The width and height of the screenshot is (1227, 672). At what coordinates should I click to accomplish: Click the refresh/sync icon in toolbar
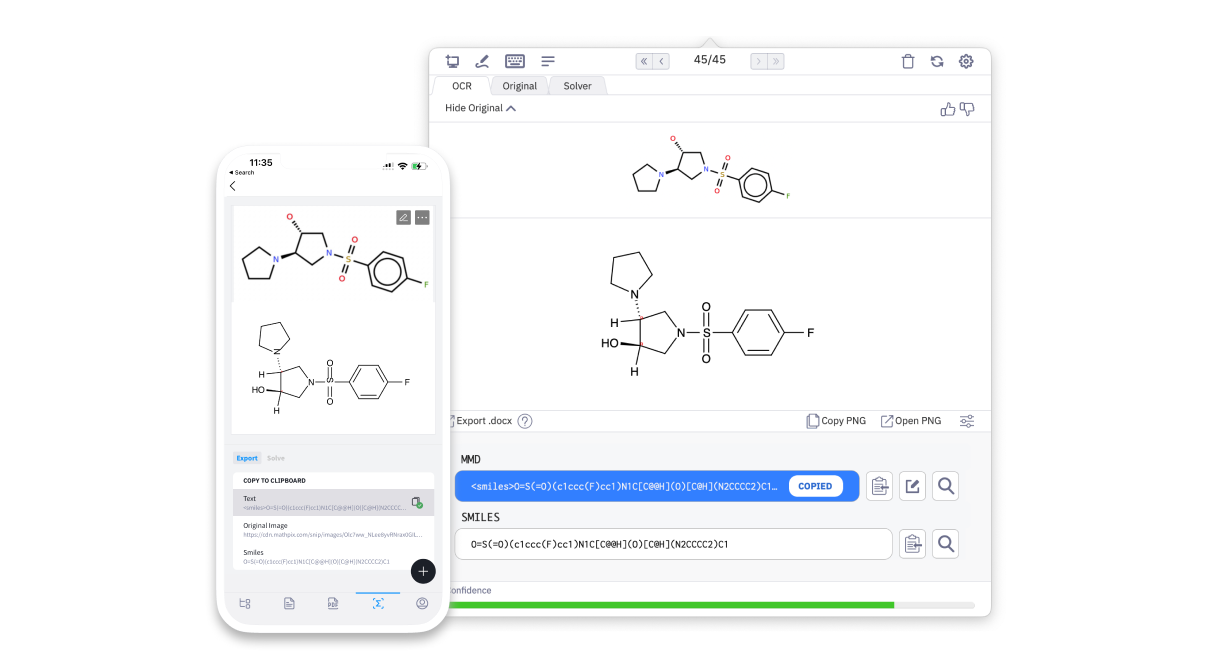937,61
